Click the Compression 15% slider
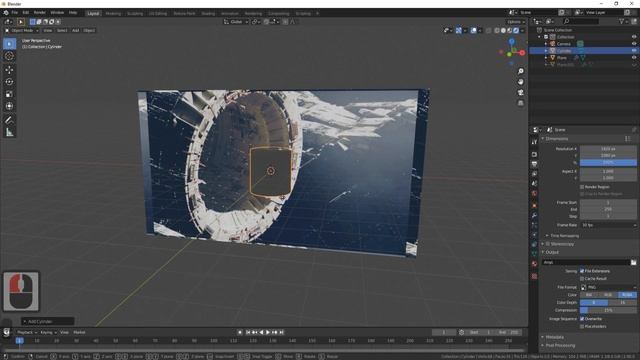 (608, 310)
